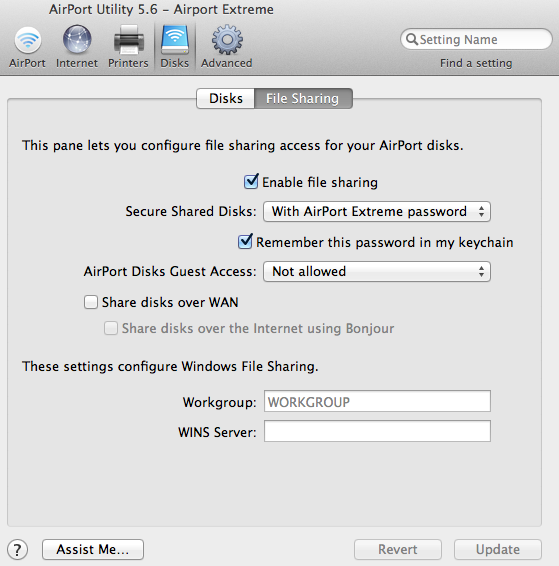Toggle Enable file sharing checkbox

(251, 182)
